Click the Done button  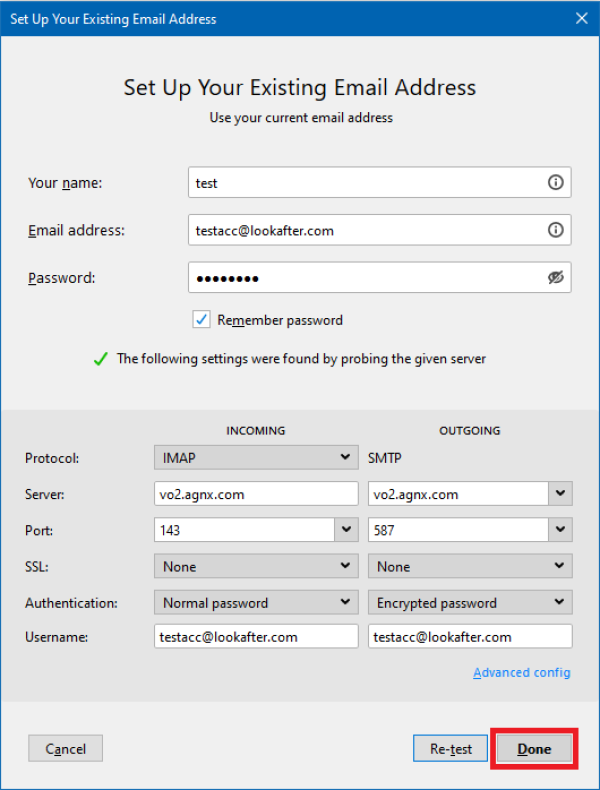coord(534,749)
